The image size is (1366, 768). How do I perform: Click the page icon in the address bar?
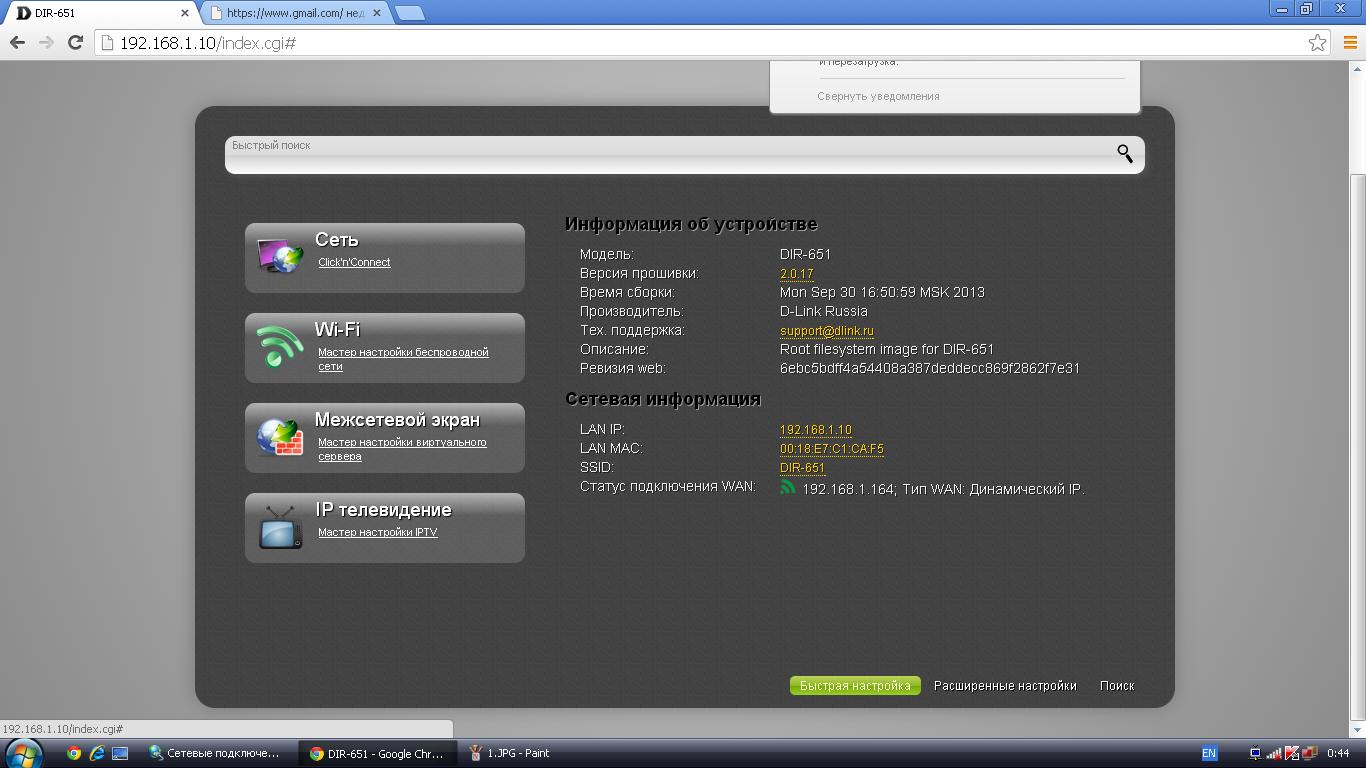pos(107,42)
